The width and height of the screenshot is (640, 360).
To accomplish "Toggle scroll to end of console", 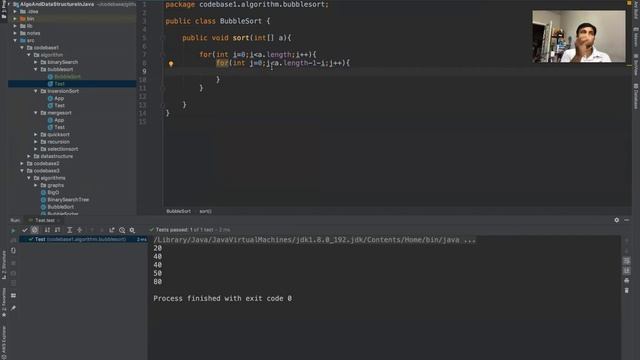I will (627, 270).
